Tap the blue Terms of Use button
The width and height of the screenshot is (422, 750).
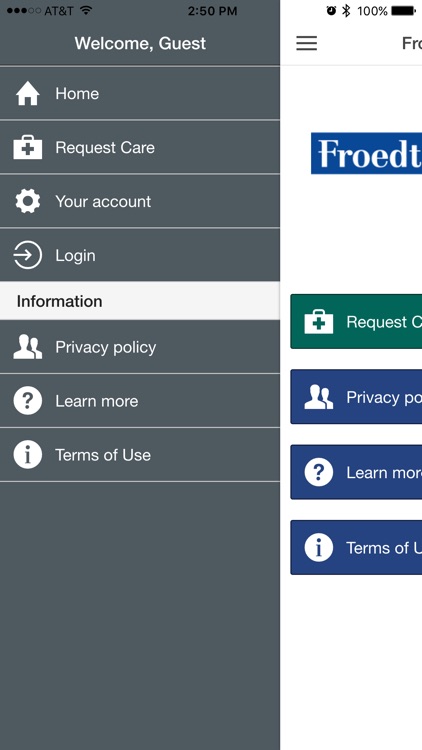pos(356,547)
